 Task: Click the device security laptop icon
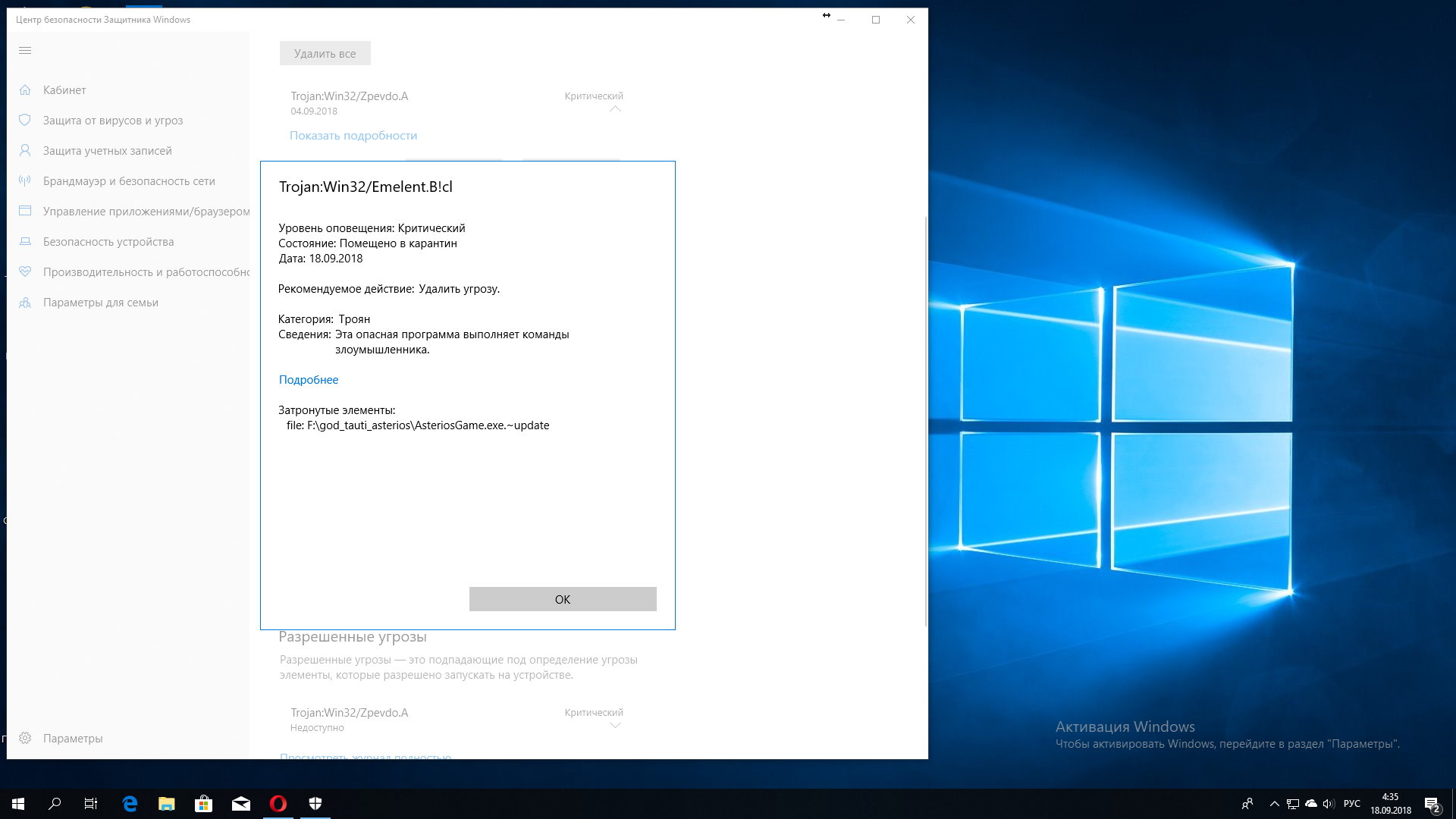[x=25, y=242]
